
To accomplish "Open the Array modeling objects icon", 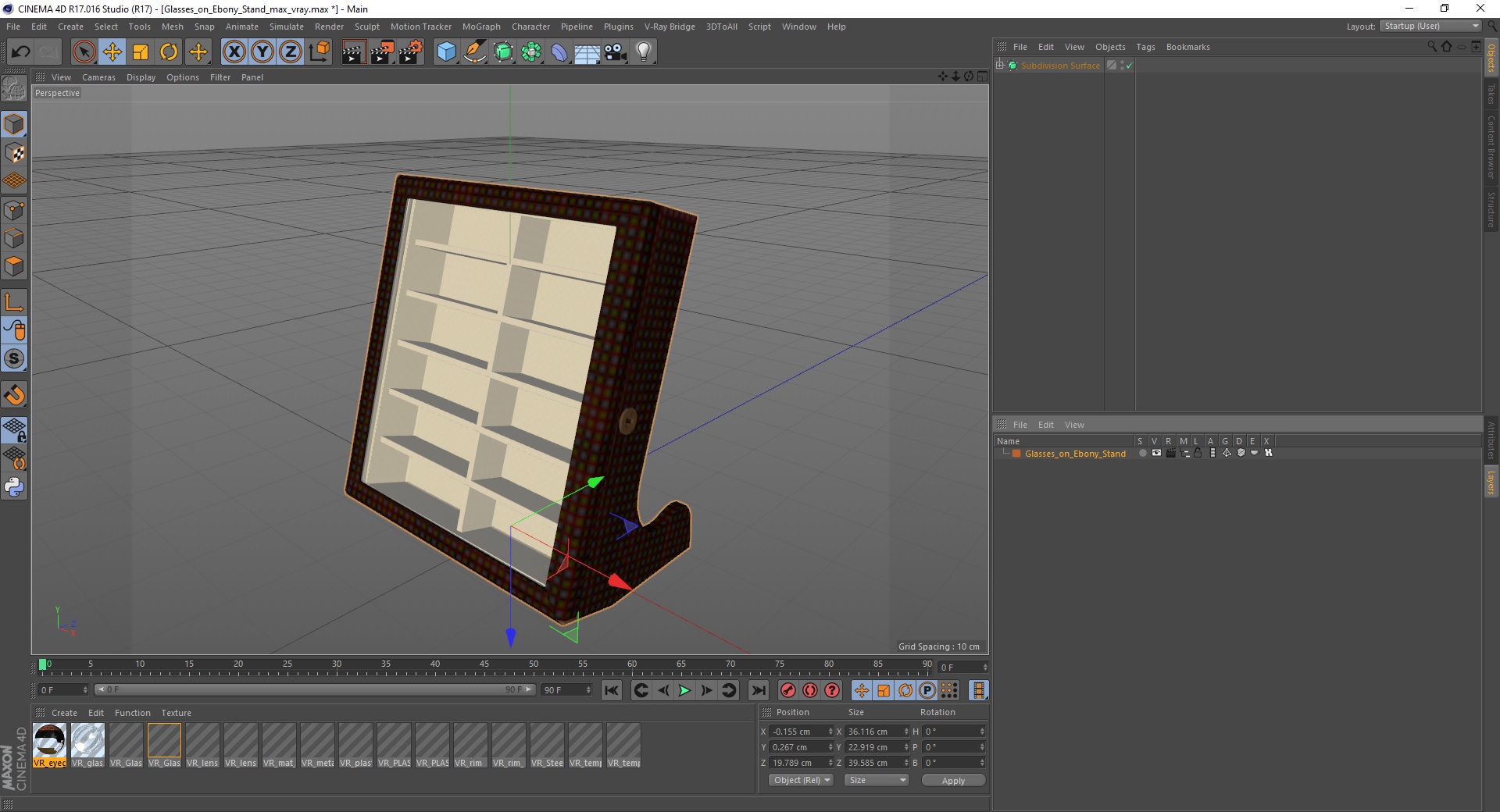I will point(531,52).
